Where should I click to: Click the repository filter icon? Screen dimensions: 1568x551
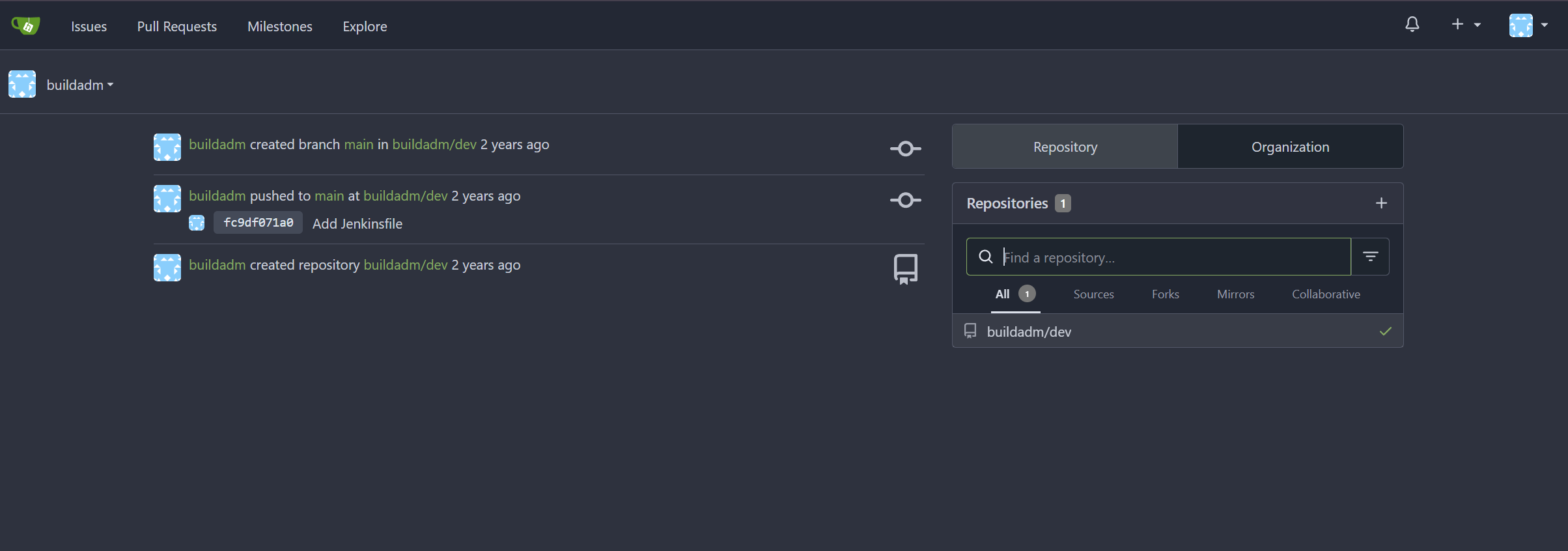point(1370,257)
